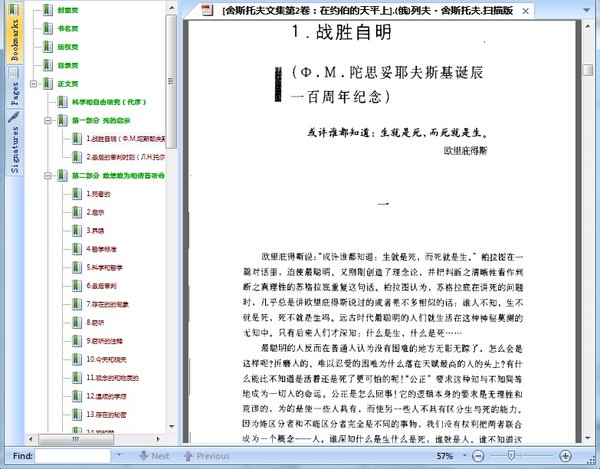
Task: Open the Bookmarks side panel tab
Action: point(15,33)
